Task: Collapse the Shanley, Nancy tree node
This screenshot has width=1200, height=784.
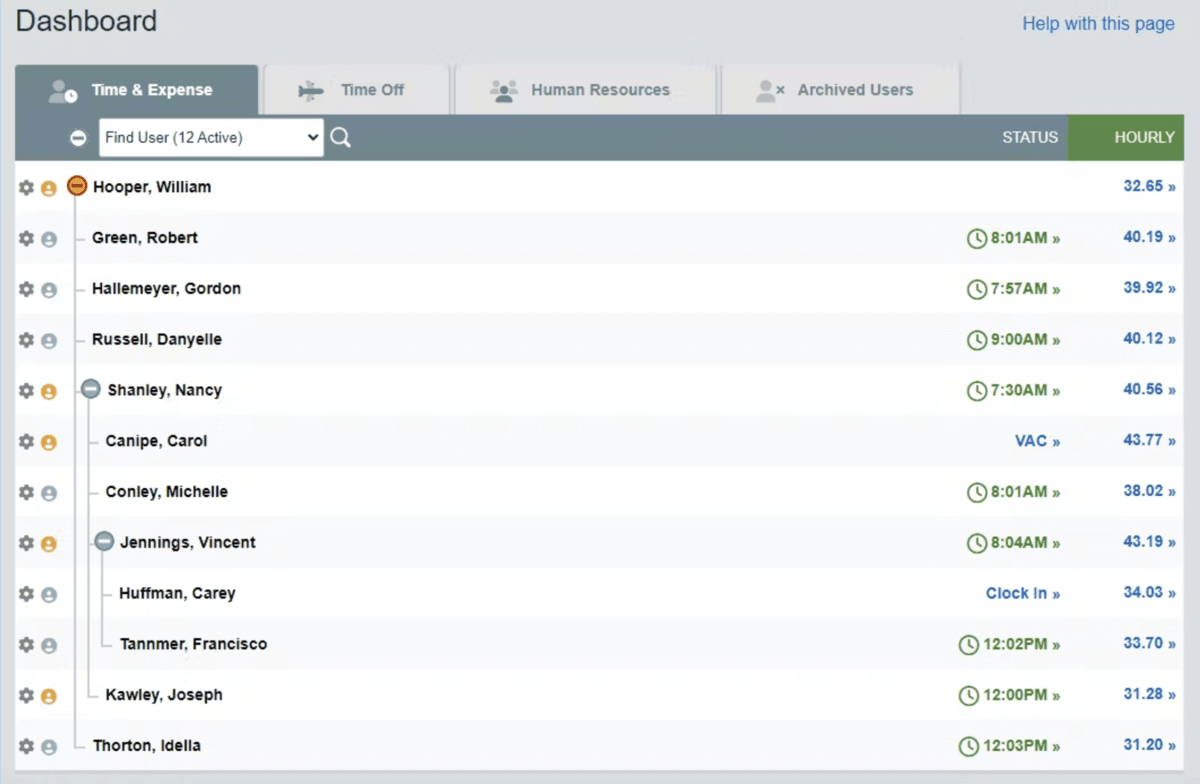Action: (91, 389)
